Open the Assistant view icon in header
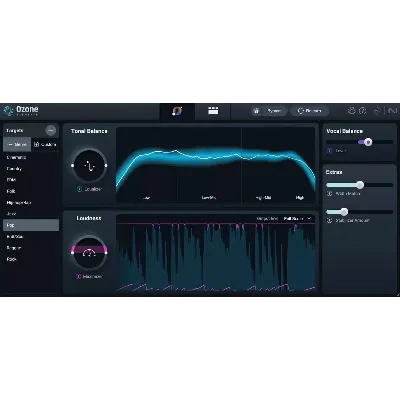Viewport: 400px width, 400px height. click(x=177, y=111)
